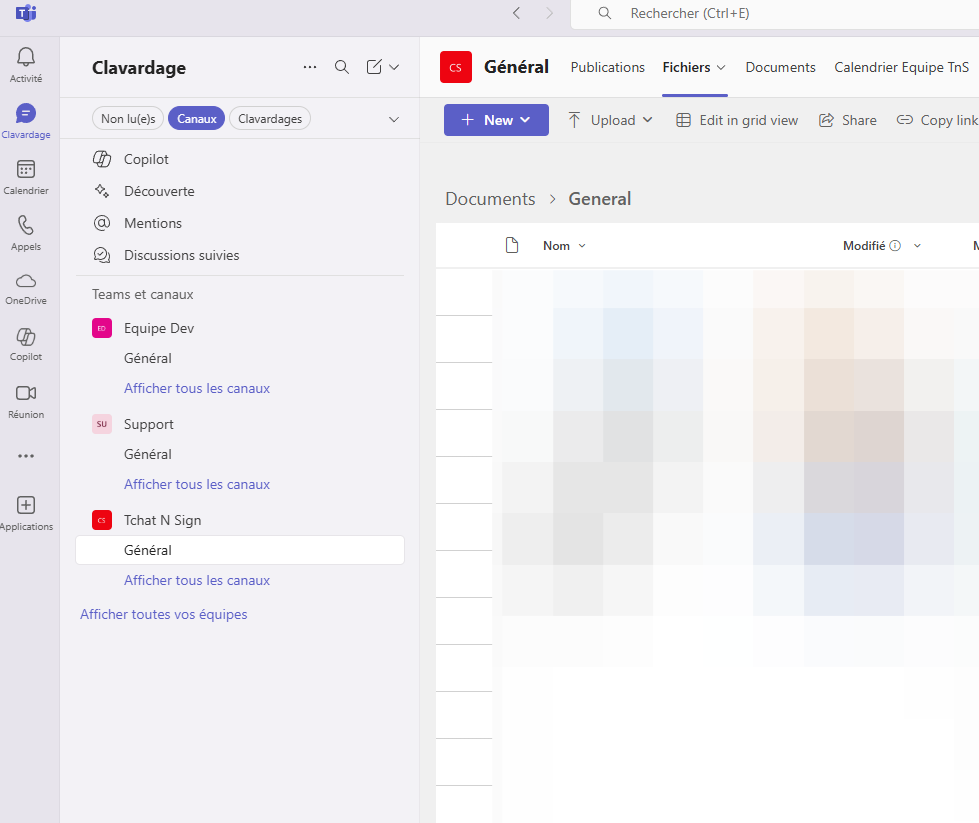Go to Documents in the breadcrumb
This screenshot has width=979, height=823.
(x=490, y=199)
